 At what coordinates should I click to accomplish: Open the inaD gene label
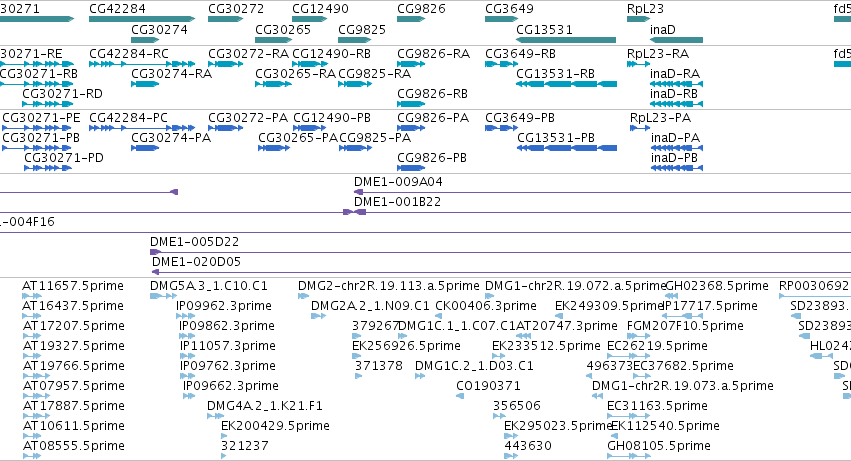click(663, 29)
